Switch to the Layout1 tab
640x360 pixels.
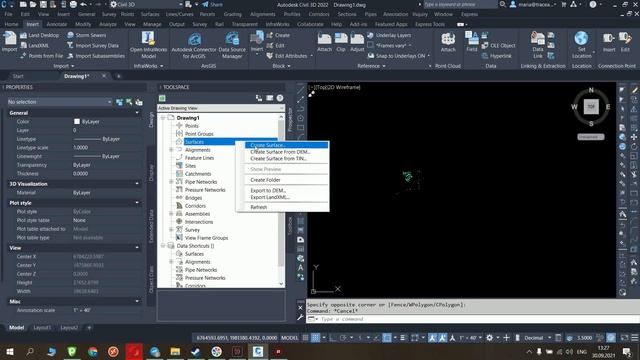(x=42, y=327)
